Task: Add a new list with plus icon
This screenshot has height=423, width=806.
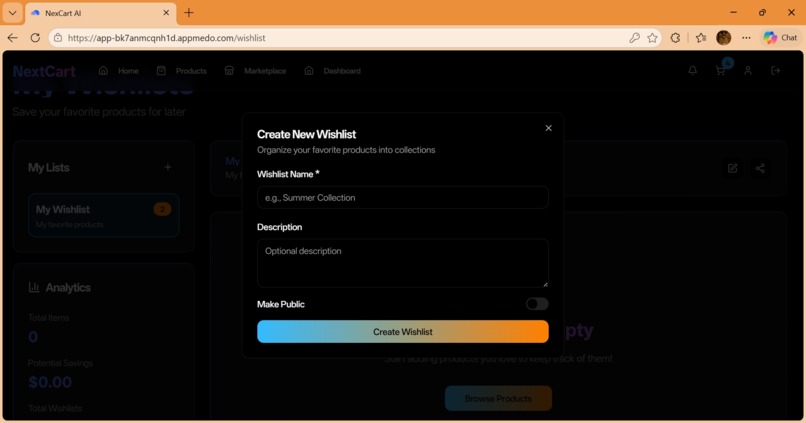Action: coord(168,167)
